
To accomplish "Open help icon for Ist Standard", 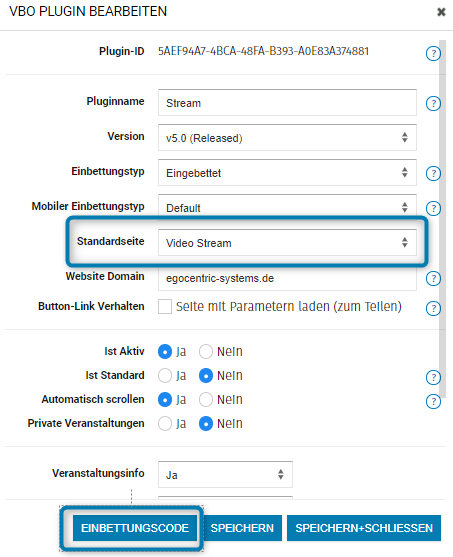I will 433,377.
